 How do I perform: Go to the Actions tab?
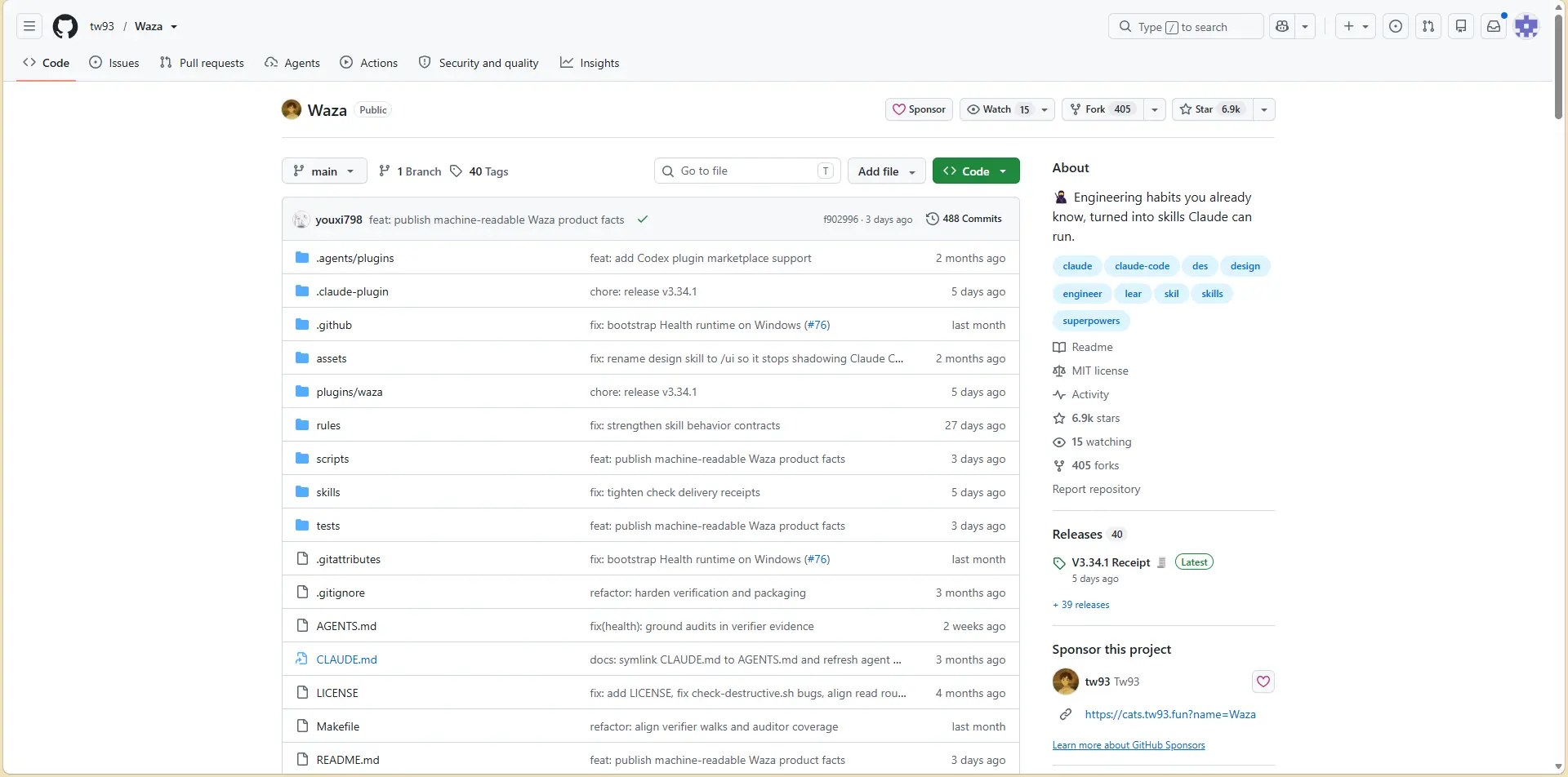pyautogui.click(x=369, y=63)
